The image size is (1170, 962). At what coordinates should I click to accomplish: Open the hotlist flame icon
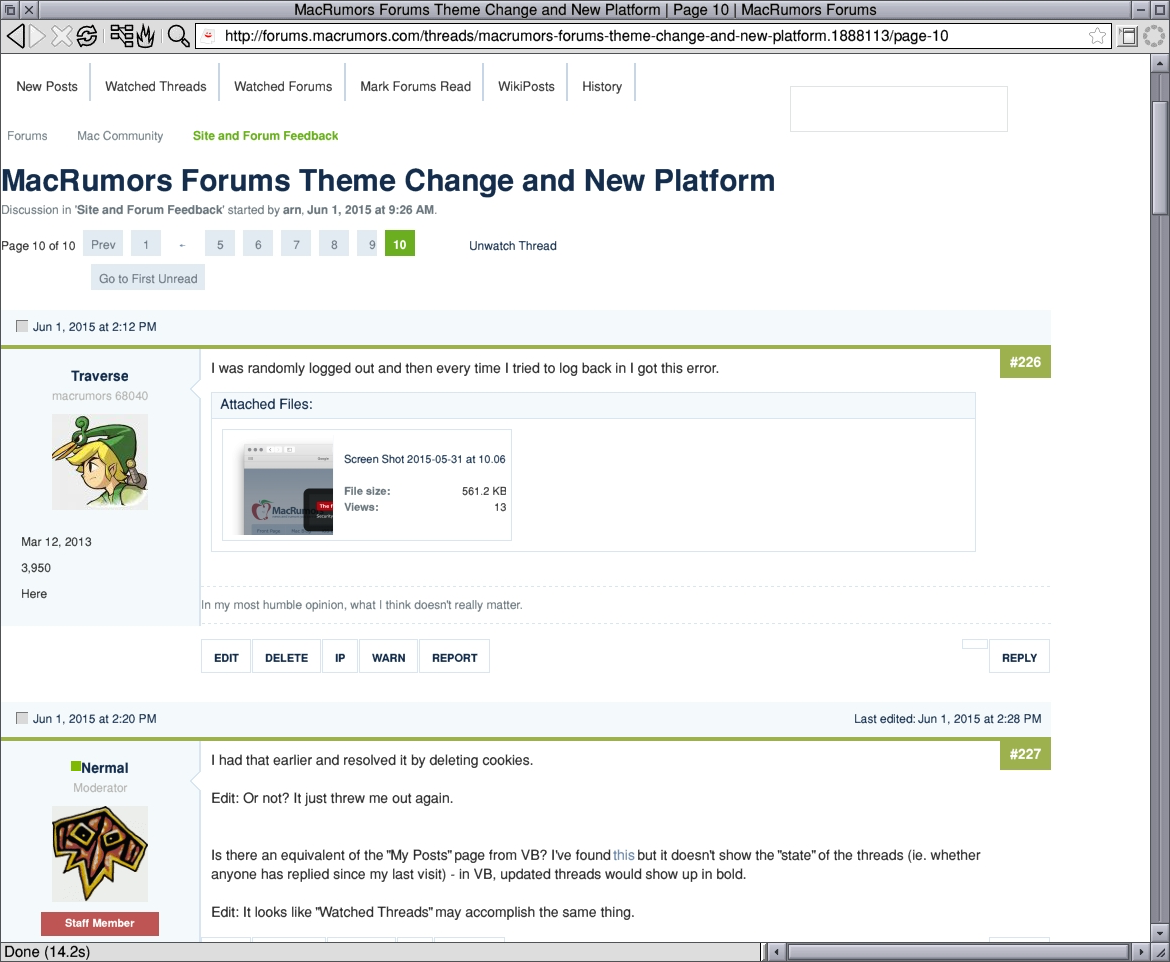(x=145, y=35)
